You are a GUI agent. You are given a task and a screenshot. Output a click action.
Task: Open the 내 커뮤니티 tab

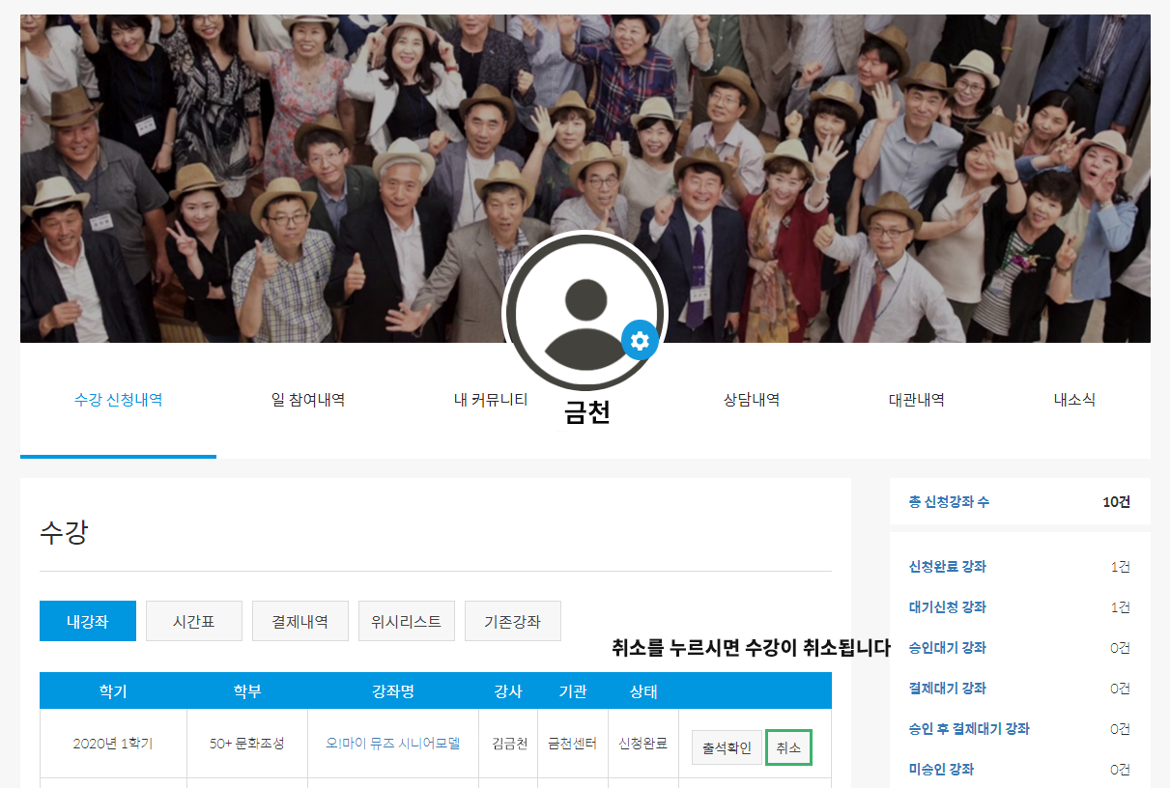tap(490, 400)
